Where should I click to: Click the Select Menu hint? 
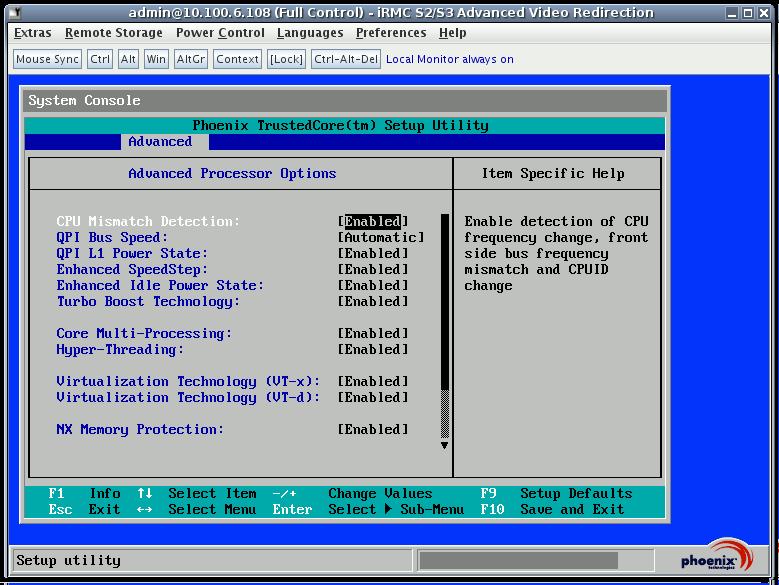[x=212, y=509]
